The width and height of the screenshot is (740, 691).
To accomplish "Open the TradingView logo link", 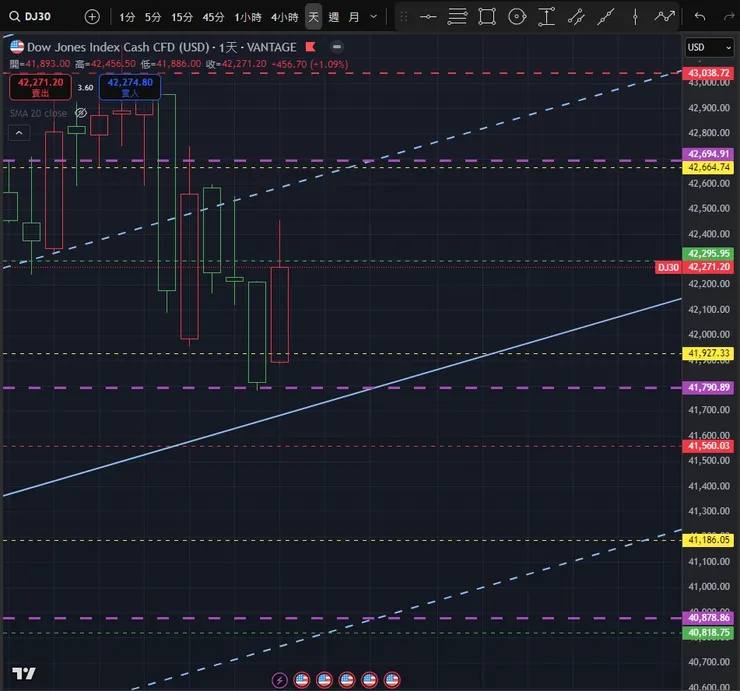I will 24,673.
